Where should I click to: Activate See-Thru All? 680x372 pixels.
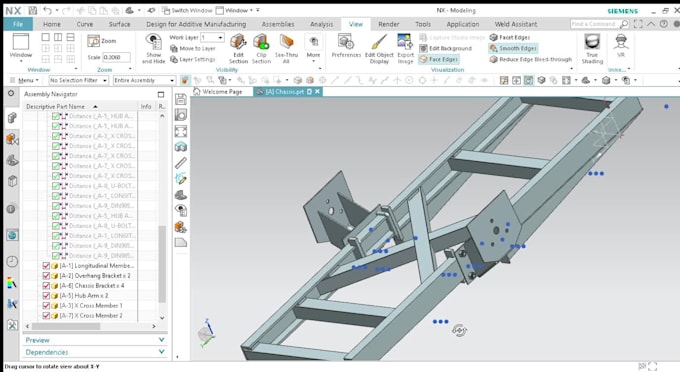[286, 49]
